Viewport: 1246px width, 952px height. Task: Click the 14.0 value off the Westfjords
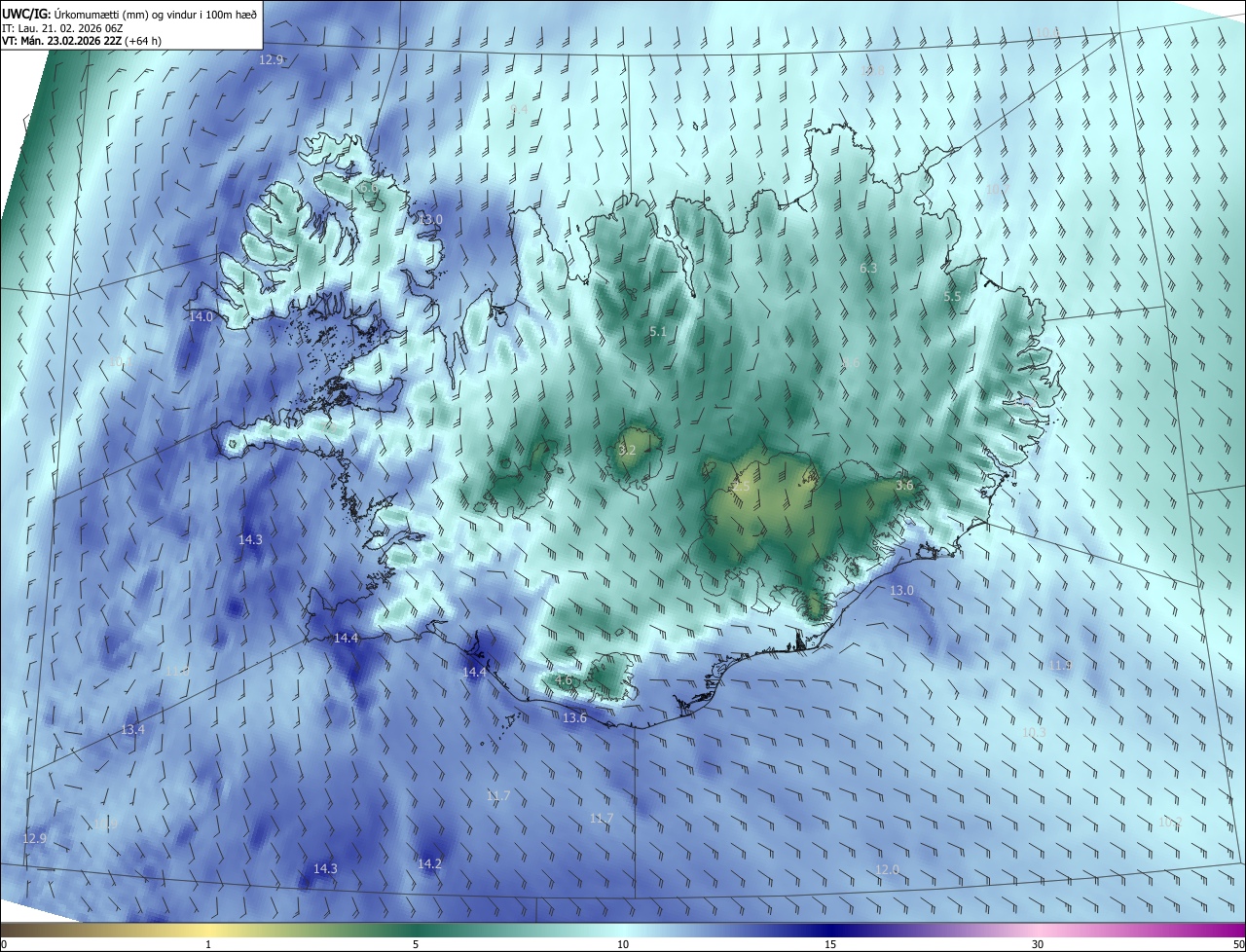point(201,317)
